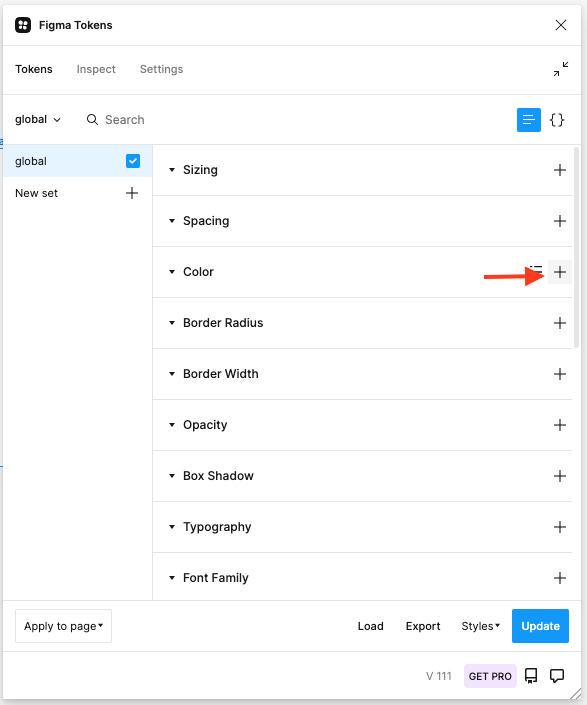Add a new Typography token
The height and width of the screenshot is (705, 587).
[x=560, y=527]
